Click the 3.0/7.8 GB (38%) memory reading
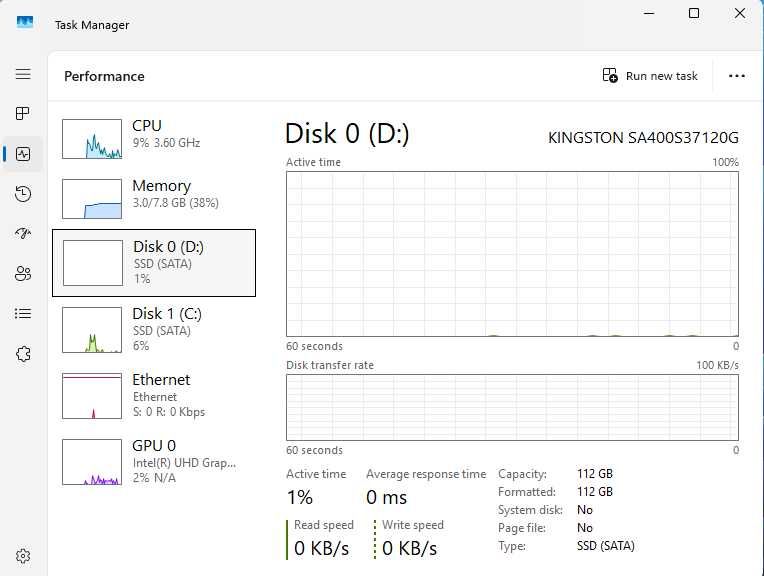Screen dimensions: 764x576 tap(175, 203)
